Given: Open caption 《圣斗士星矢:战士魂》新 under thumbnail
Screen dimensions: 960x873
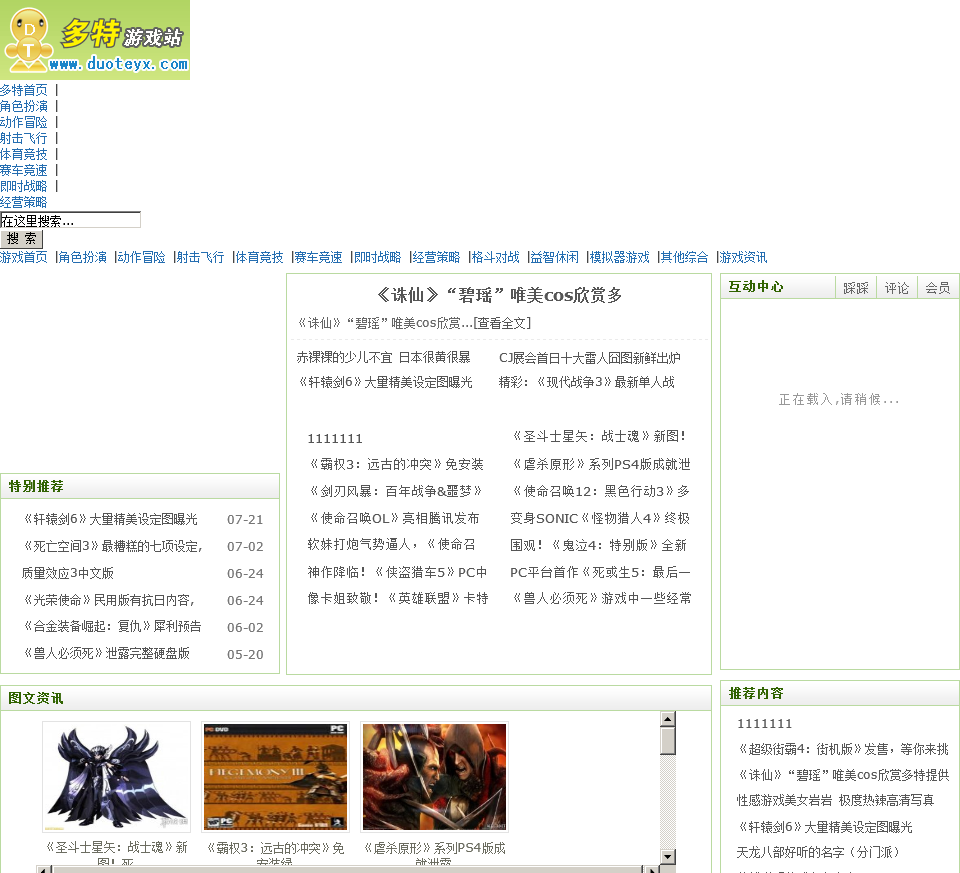Looking at the screenshot, I should [x=116, y=847].
